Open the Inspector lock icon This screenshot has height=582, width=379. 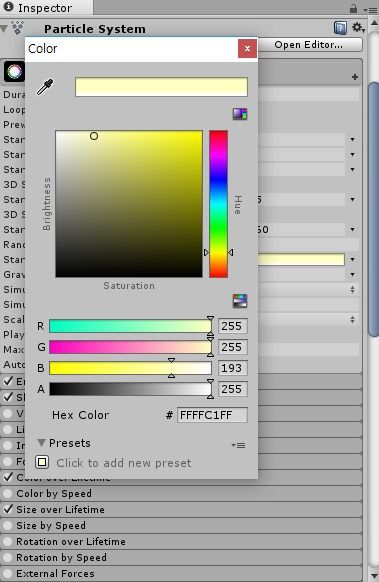point(353,8)
